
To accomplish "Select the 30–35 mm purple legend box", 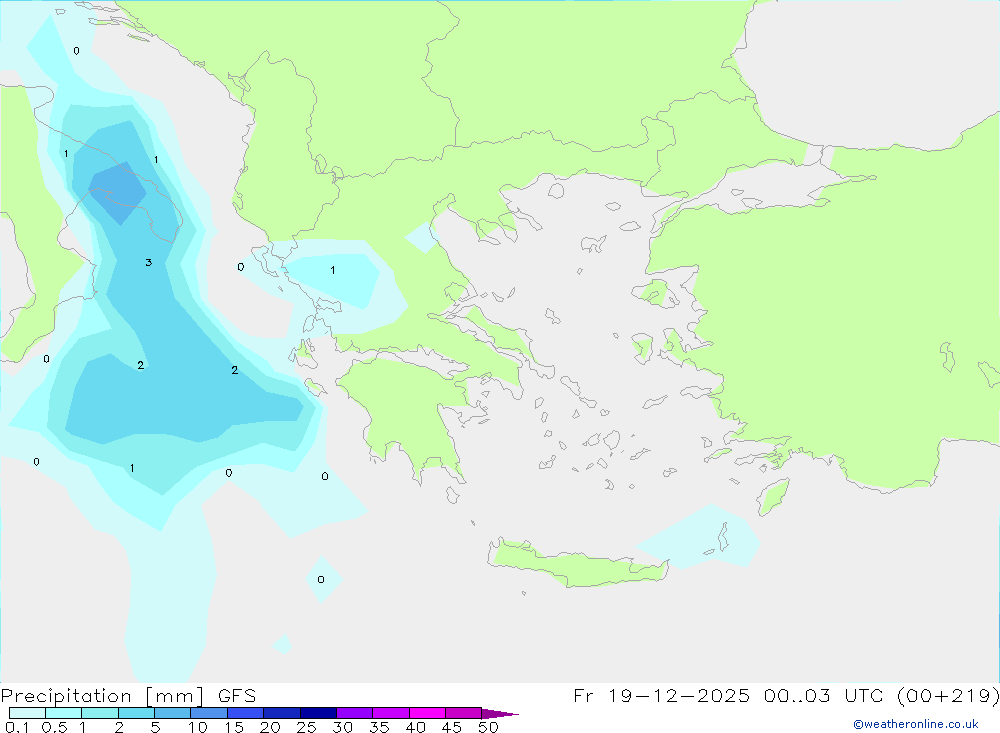I will coord(355,713).
